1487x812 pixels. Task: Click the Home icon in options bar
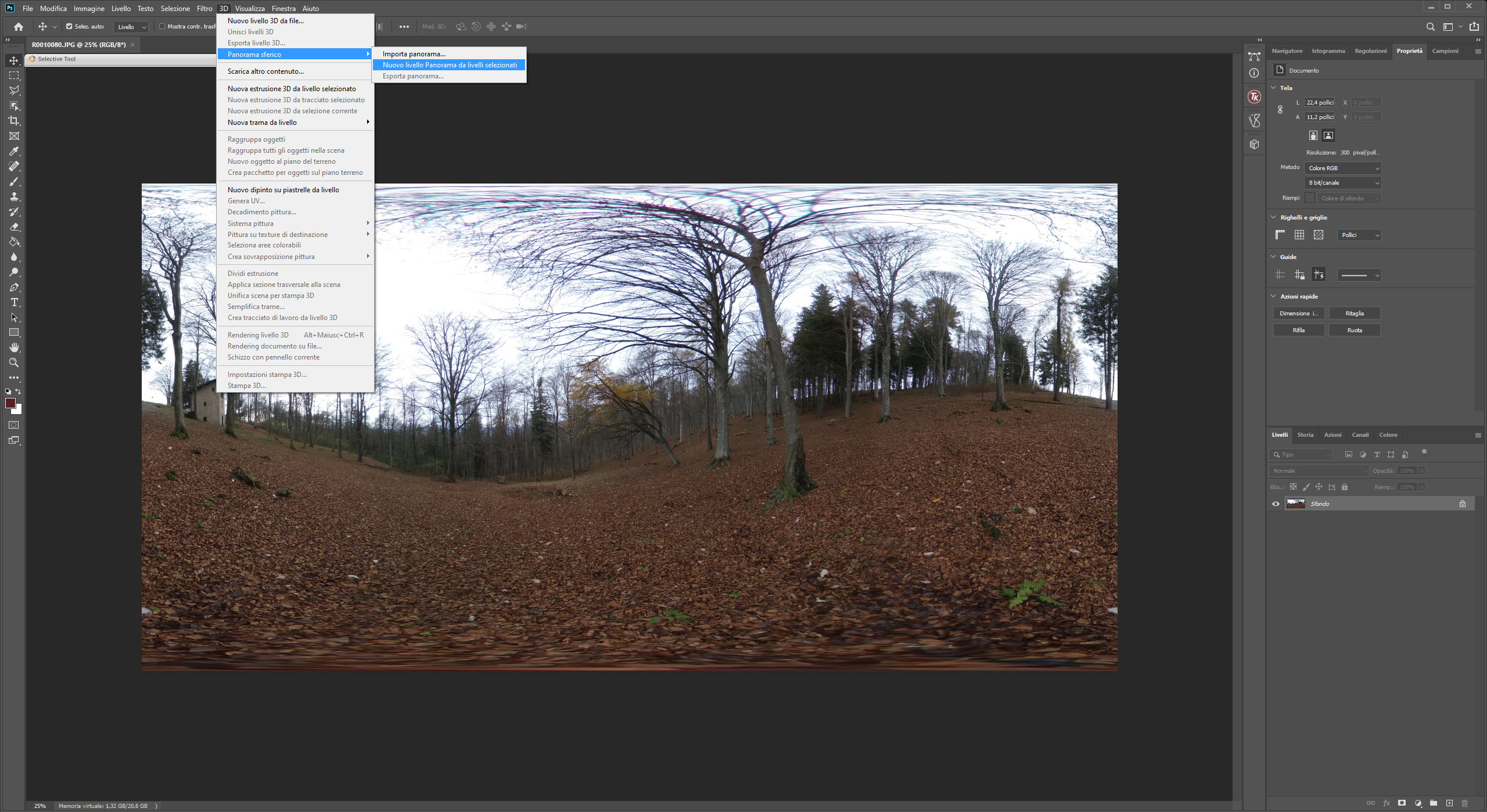tap(19, 27)
